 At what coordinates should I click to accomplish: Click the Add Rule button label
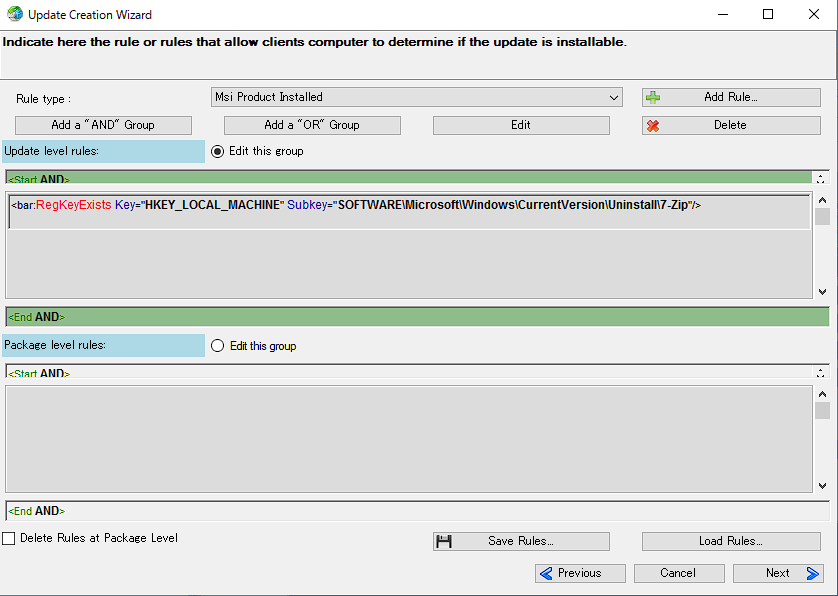point(731,97)
